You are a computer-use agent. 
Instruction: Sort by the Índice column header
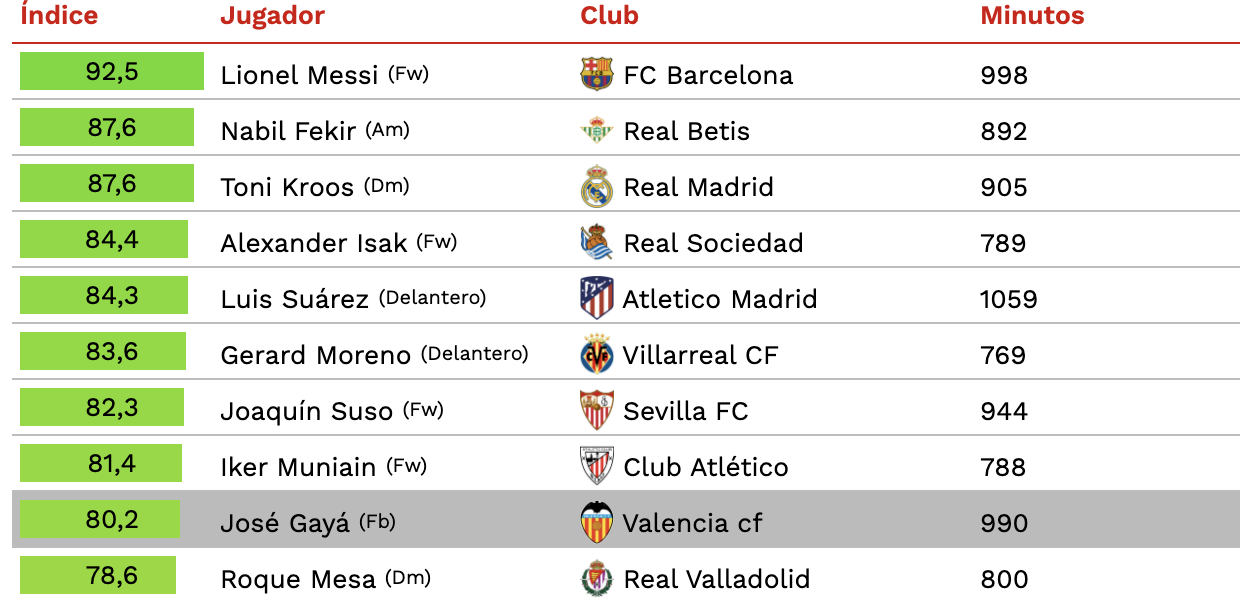[x=59, y=16]
